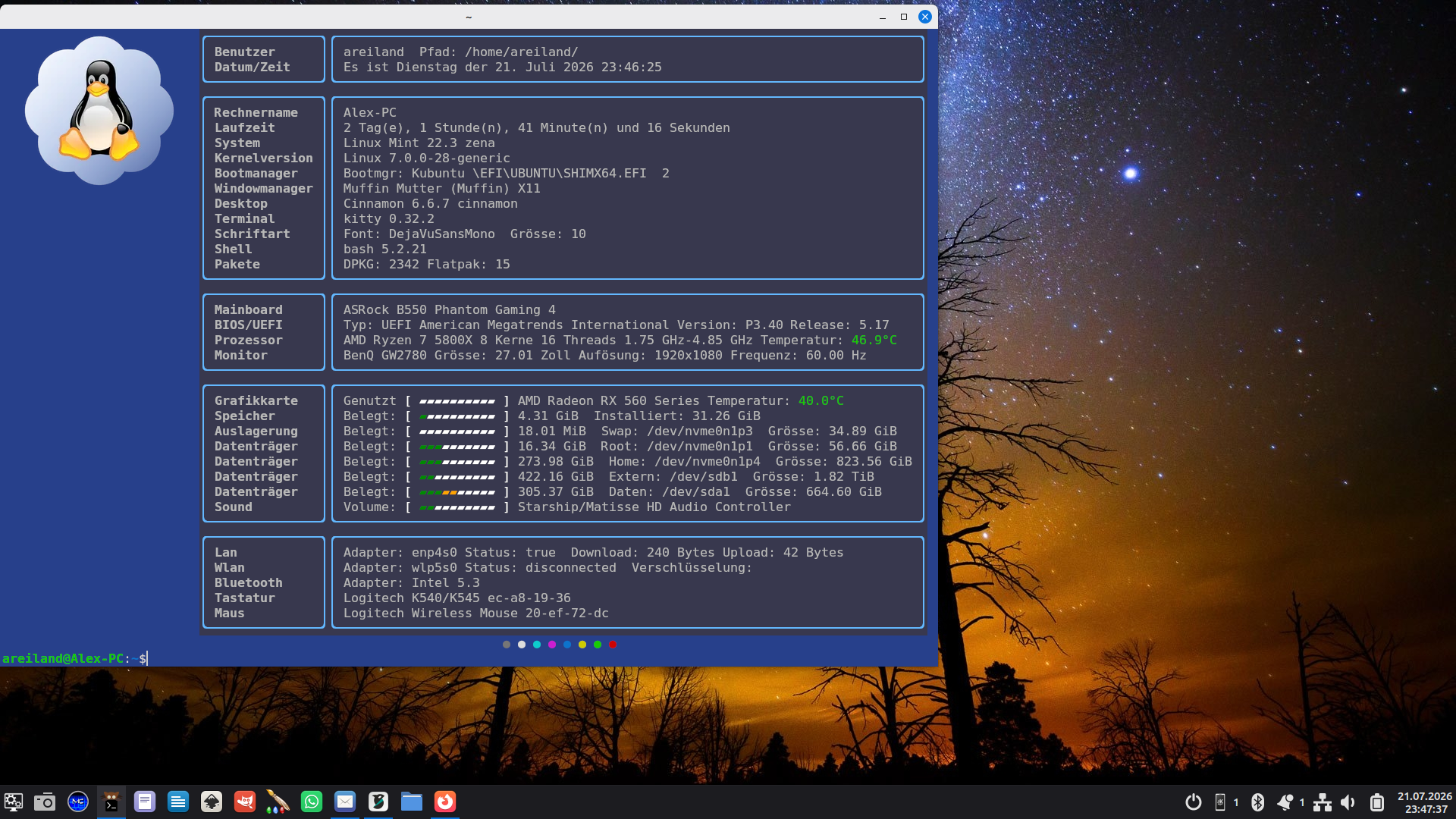Launch the orca-logo application icon
Viewport: 1456px width, 819px height.
point(378,802)
